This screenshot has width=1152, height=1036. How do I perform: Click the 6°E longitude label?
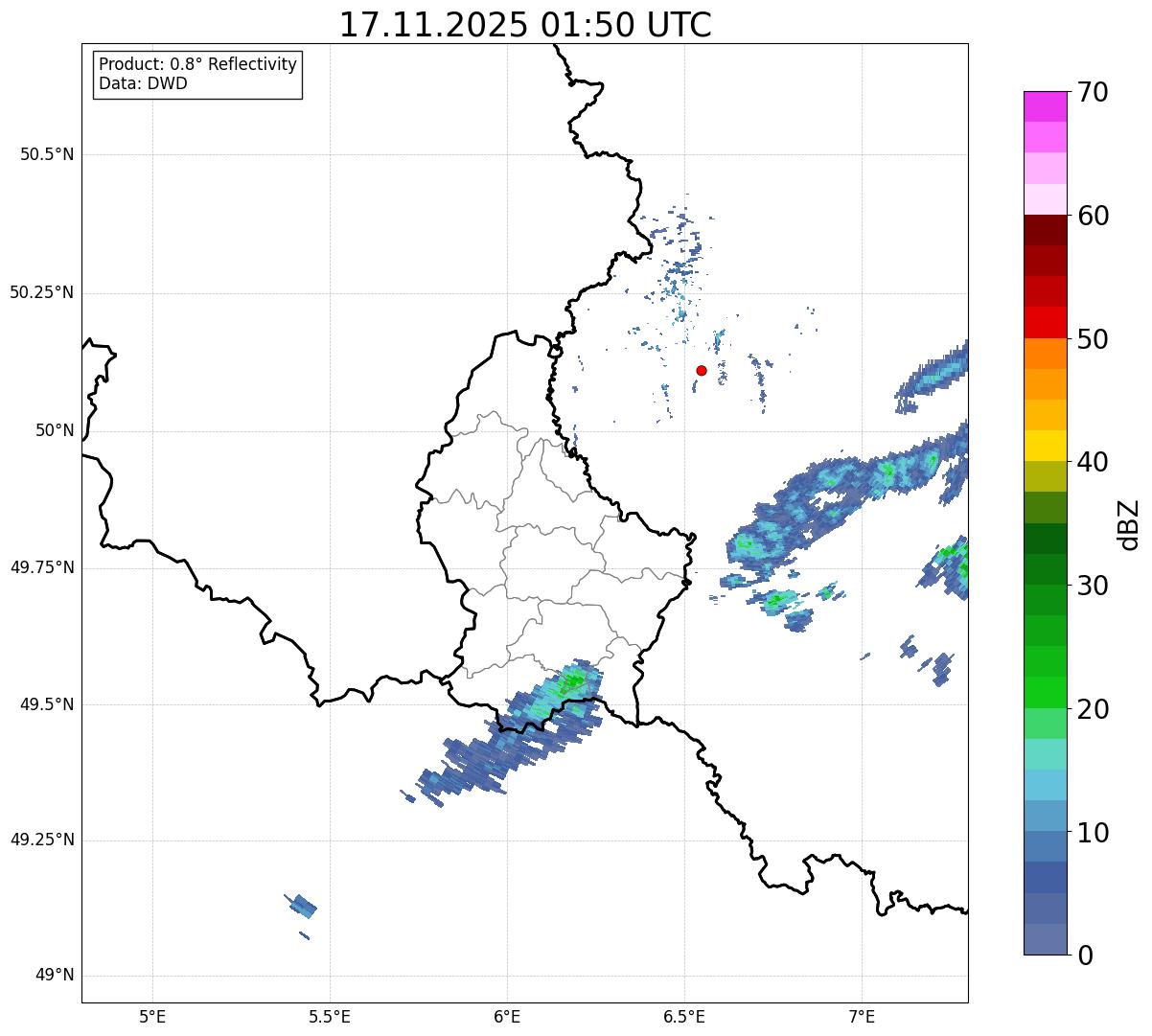coord(507,1016)
